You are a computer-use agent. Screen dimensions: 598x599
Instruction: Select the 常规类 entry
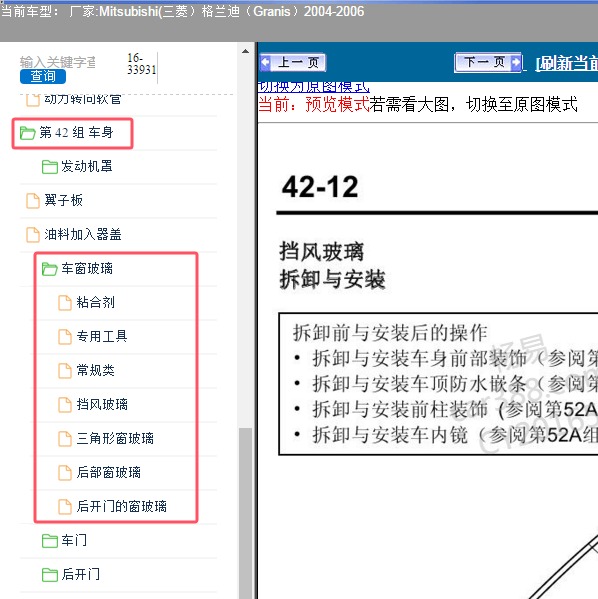pos(95,371)
